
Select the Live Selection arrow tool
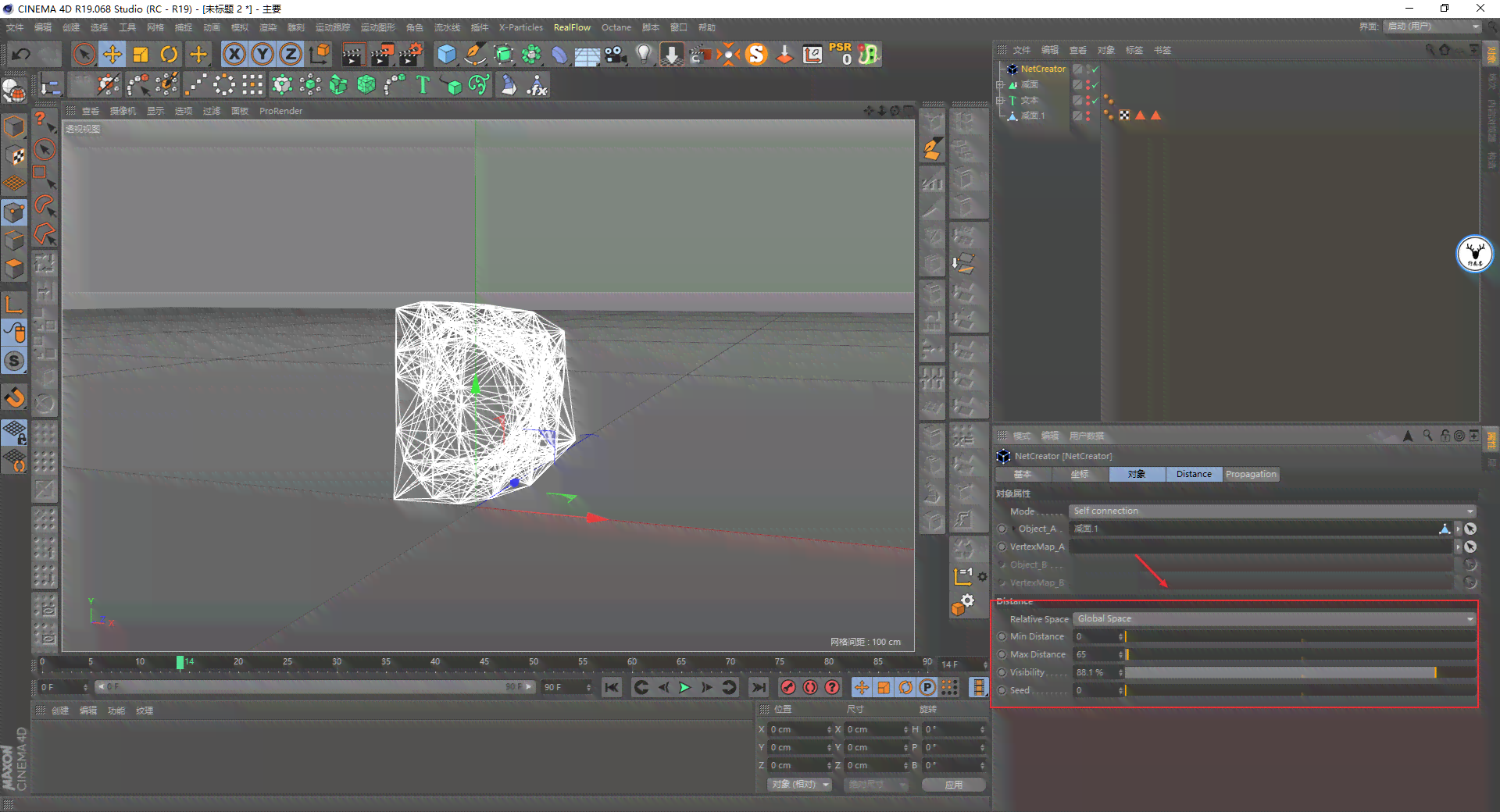[84, 54]
